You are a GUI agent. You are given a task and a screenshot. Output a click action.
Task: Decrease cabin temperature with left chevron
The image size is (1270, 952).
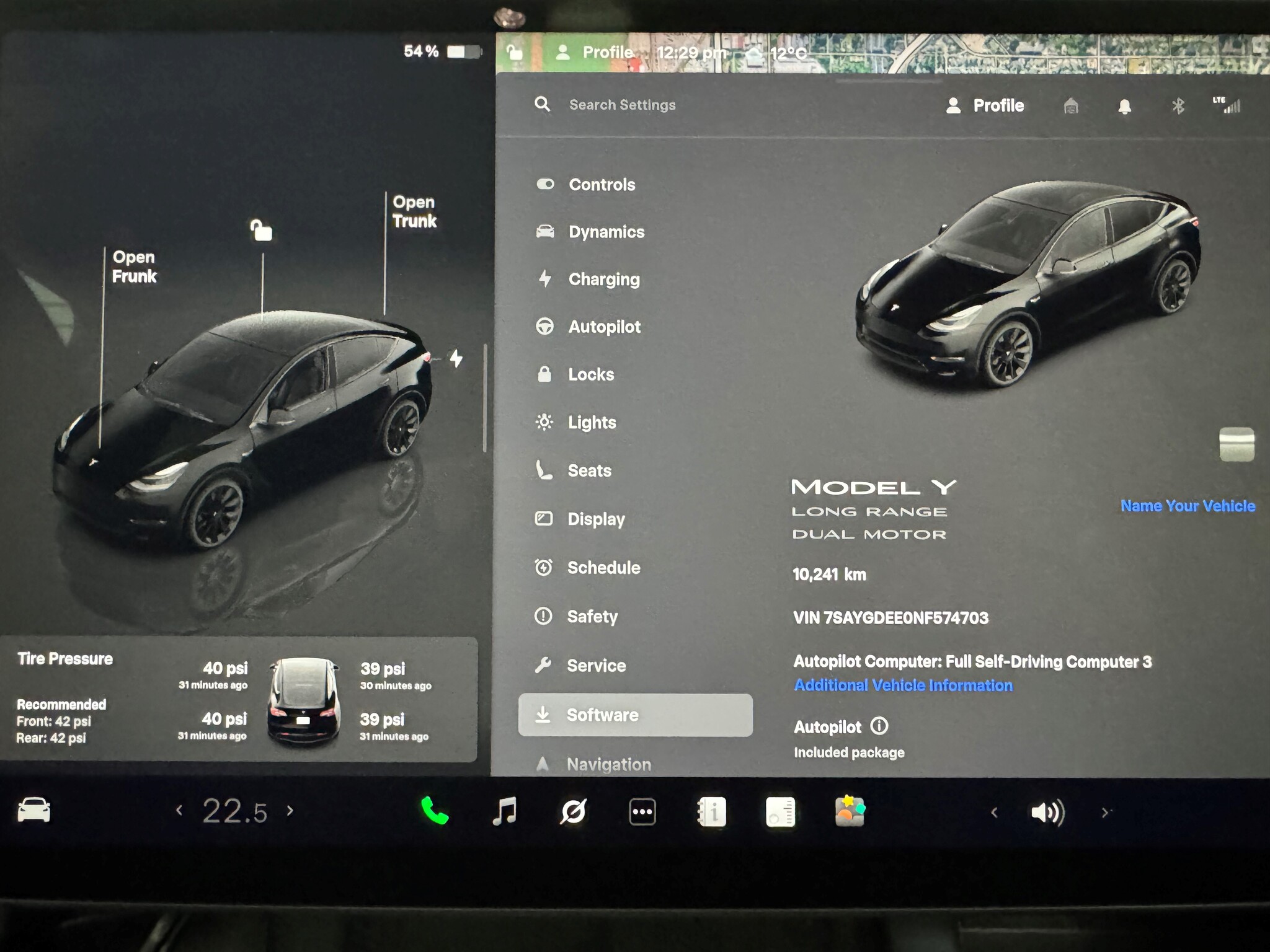[179, 810]
